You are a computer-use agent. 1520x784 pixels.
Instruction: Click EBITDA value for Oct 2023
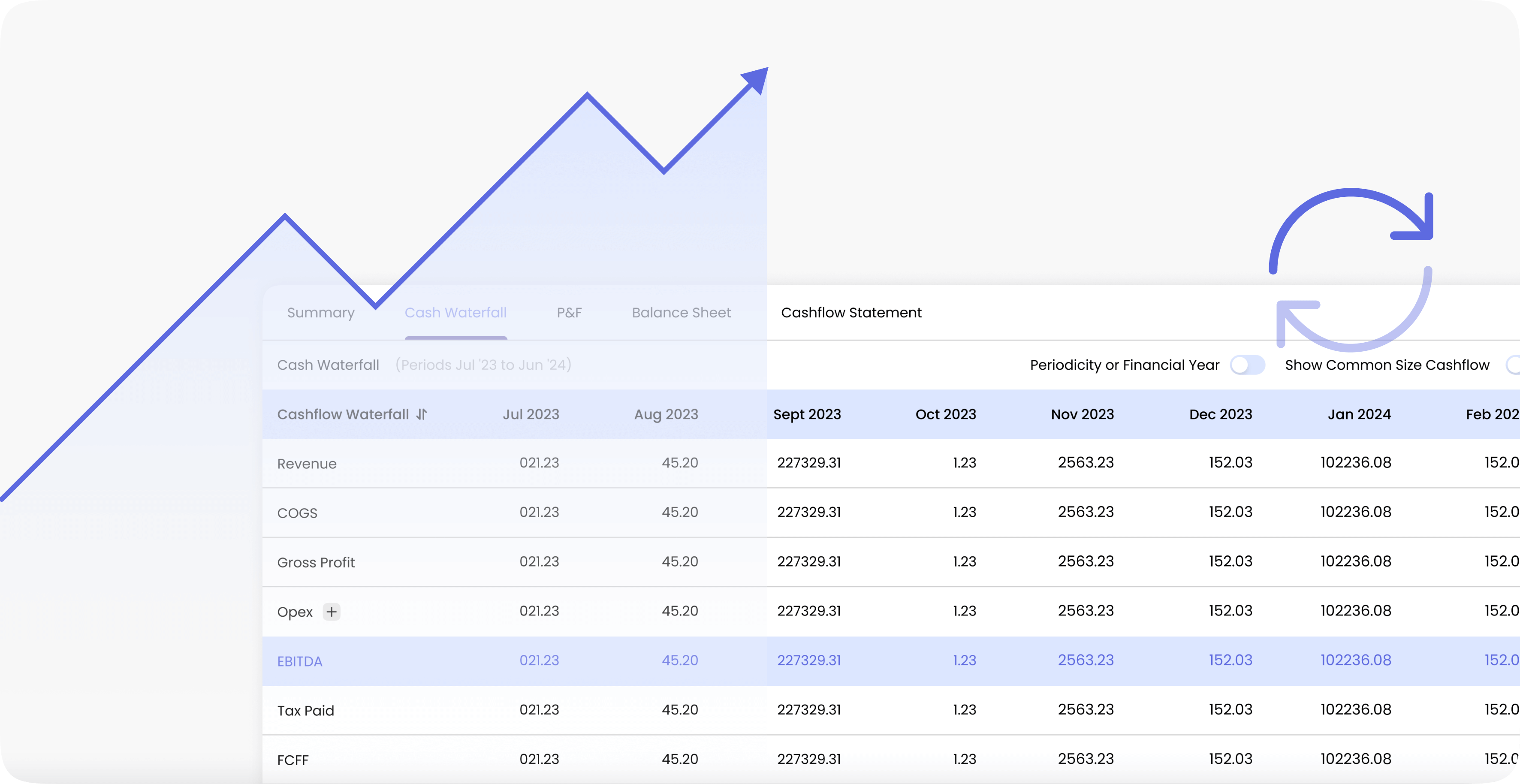pyautogui.click(x=964, y=660)
